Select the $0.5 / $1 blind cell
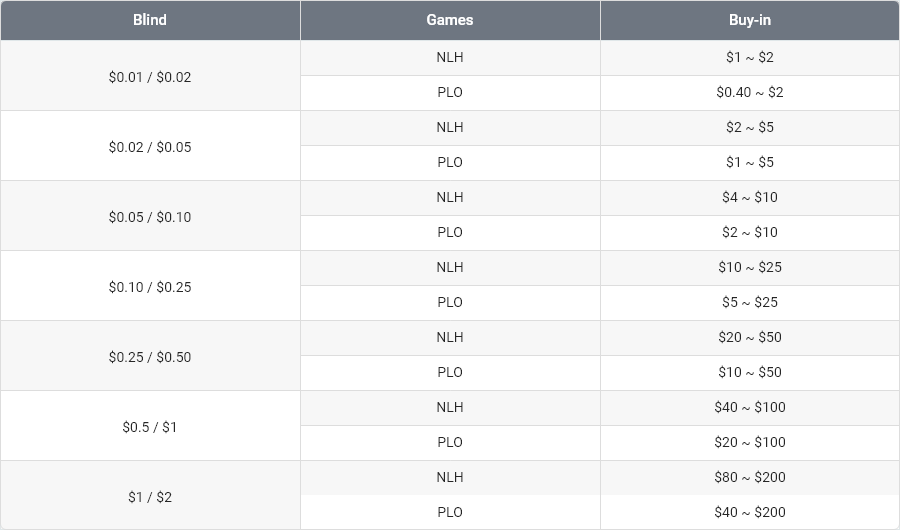 (150, 425)
